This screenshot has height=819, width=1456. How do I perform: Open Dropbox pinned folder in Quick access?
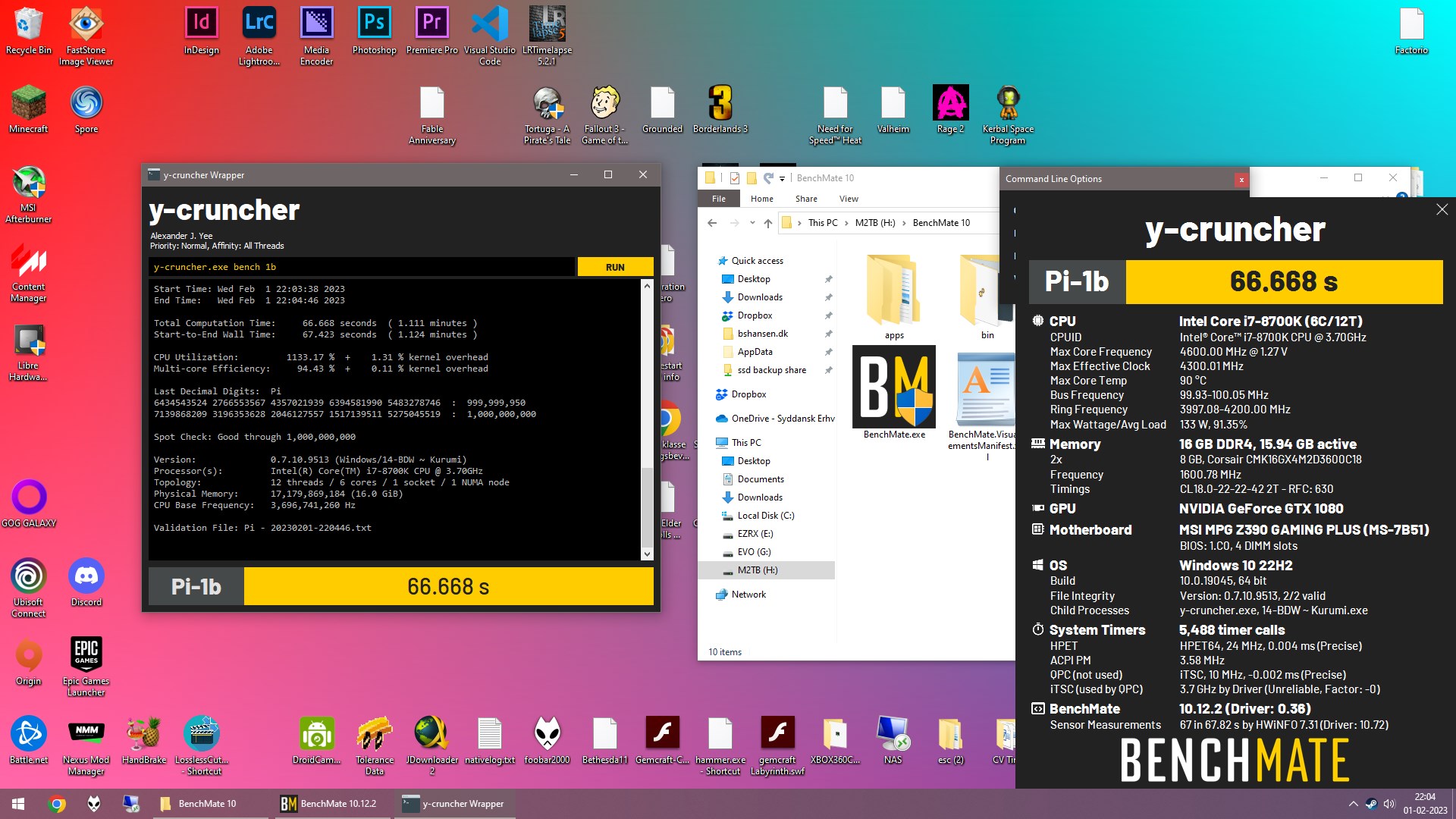[755, 315]
